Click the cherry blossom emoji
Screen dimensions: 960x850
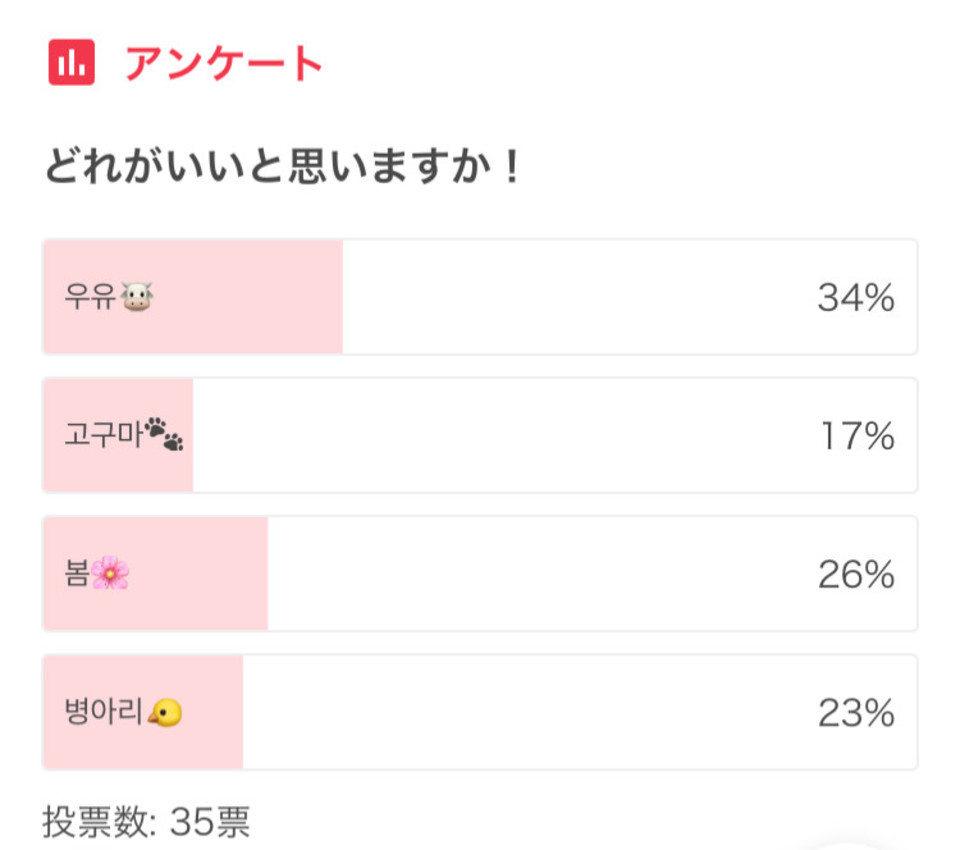[110, 573]
